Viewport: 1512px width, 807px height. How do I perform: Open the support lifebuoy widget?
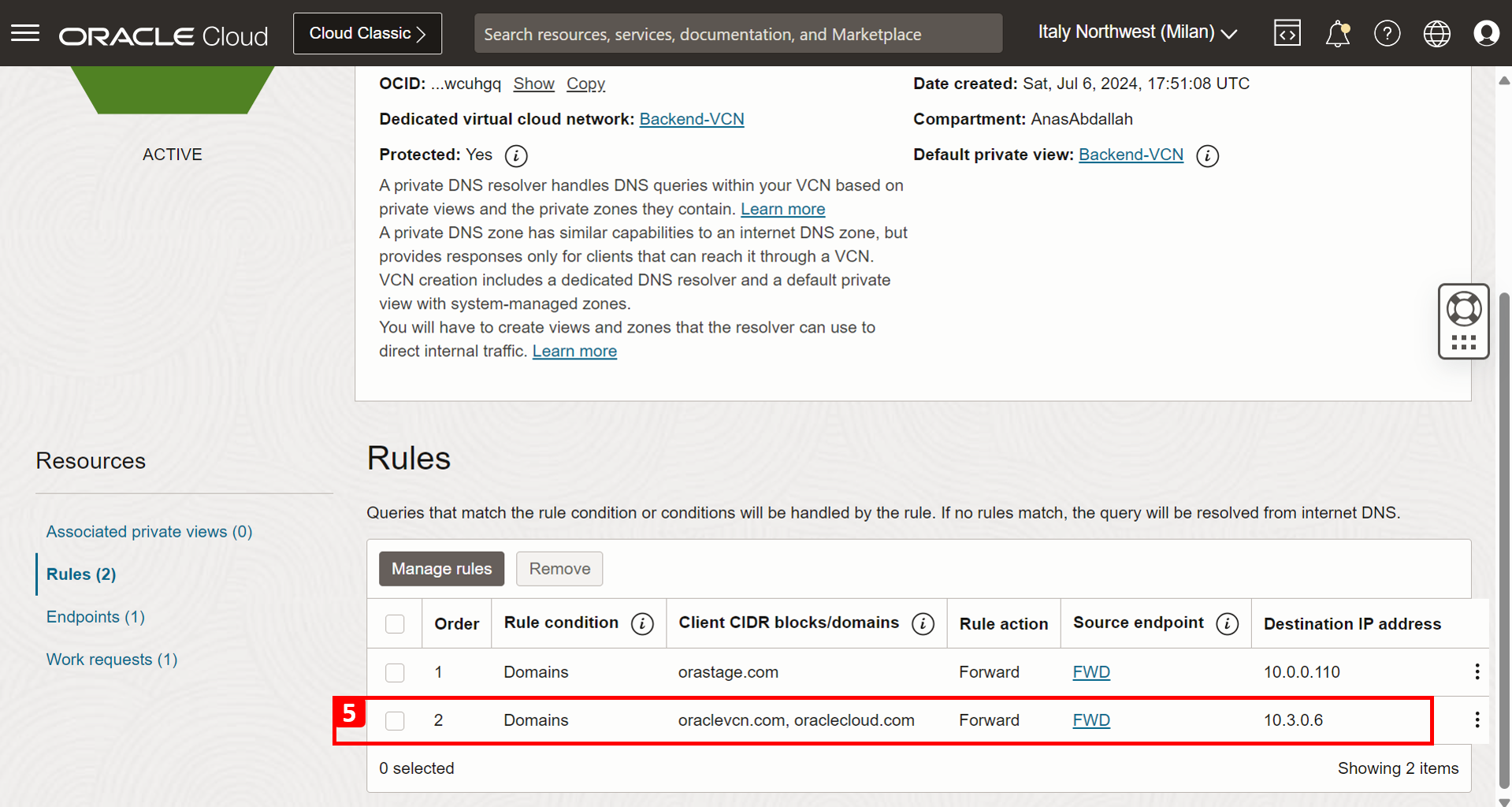(x=1464, y=308)
